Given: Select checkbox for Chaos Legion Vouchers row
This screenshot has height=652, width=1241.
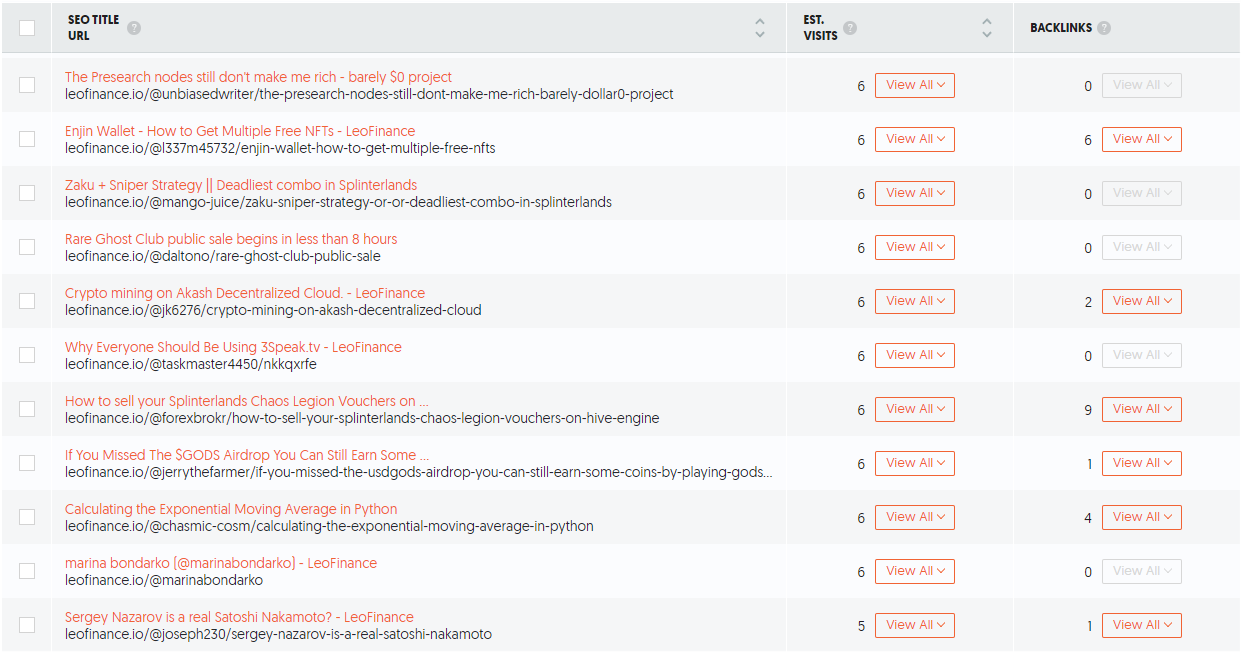Looking at the screenshot, I should pos(27,409).
